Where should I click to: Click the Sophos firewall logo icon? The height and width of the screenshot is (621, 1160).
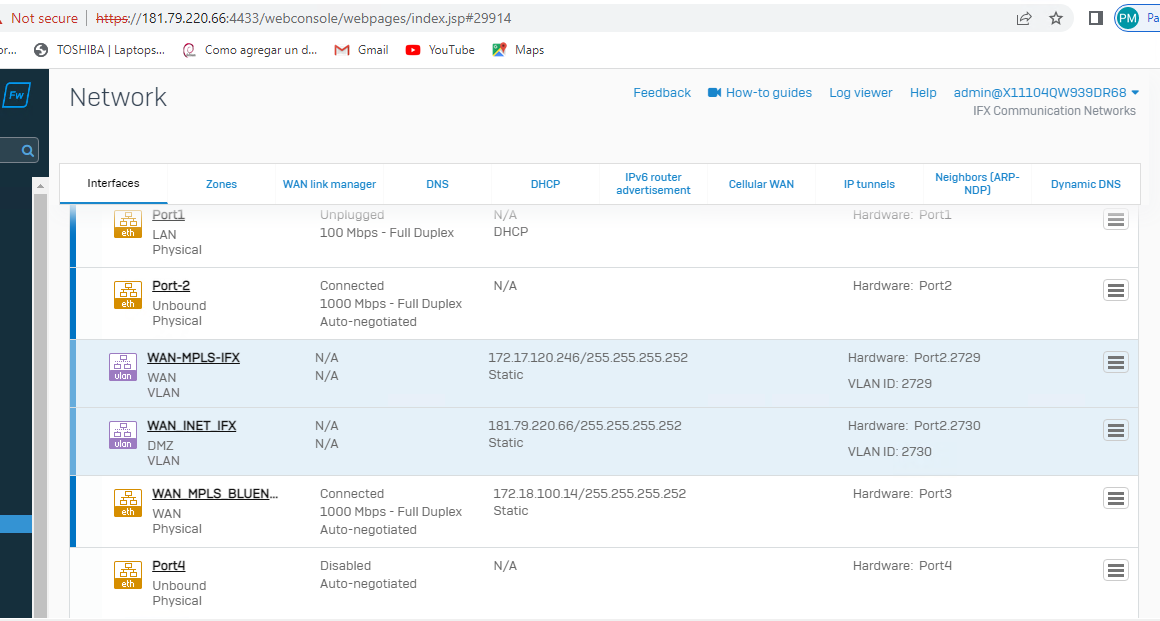[x=16, y=96]
